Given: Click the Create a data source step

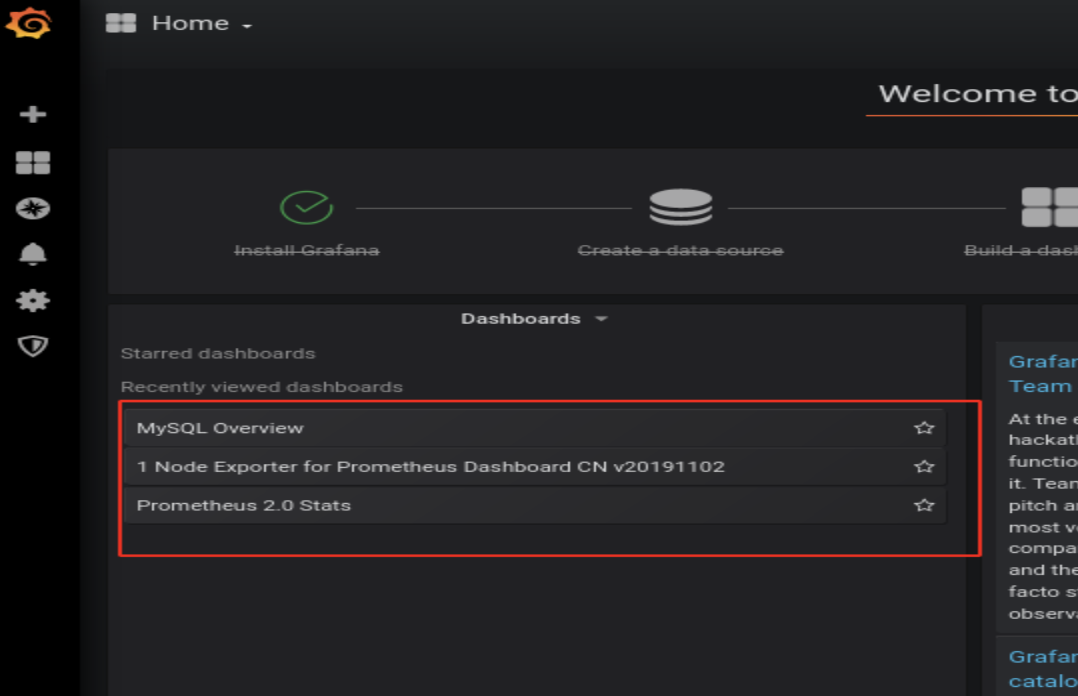Looking at the screenshot, I should [x=681, y=250].
